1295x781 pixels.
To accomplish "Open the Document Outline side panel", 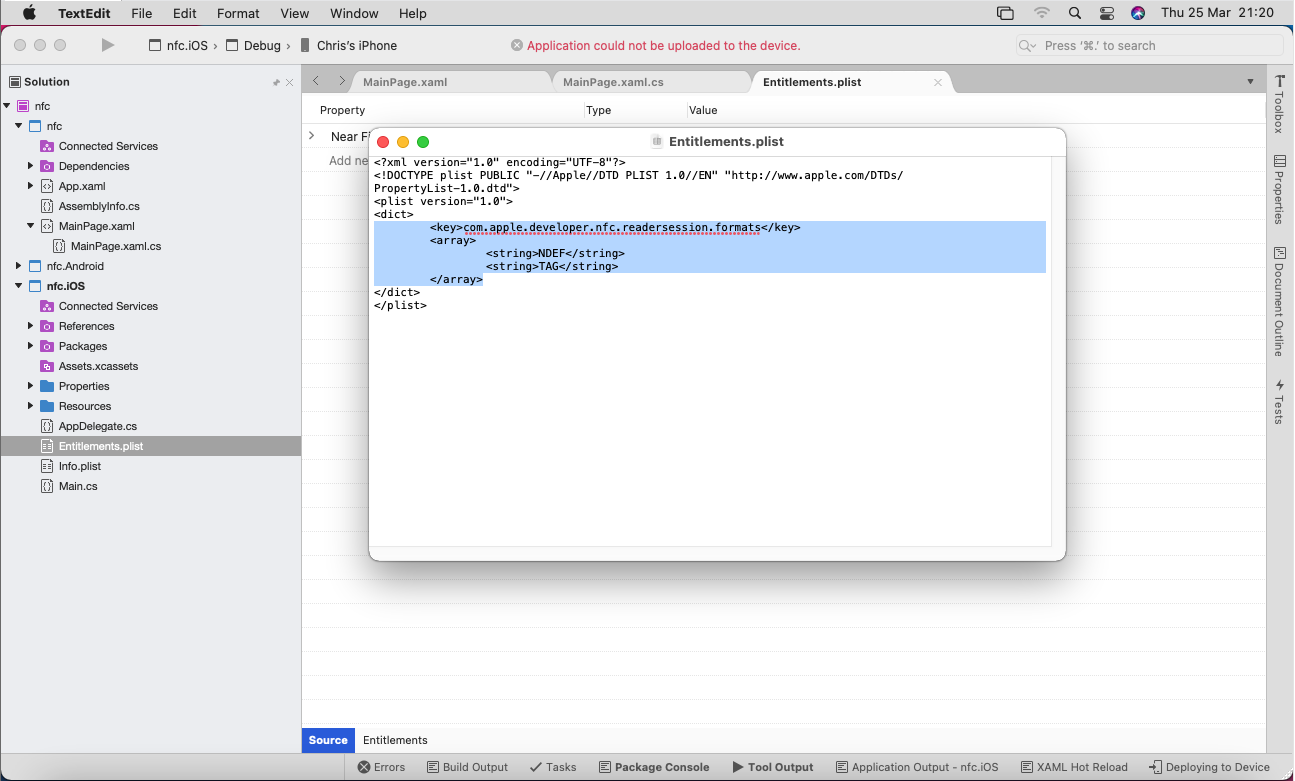I will (1279, 302).
